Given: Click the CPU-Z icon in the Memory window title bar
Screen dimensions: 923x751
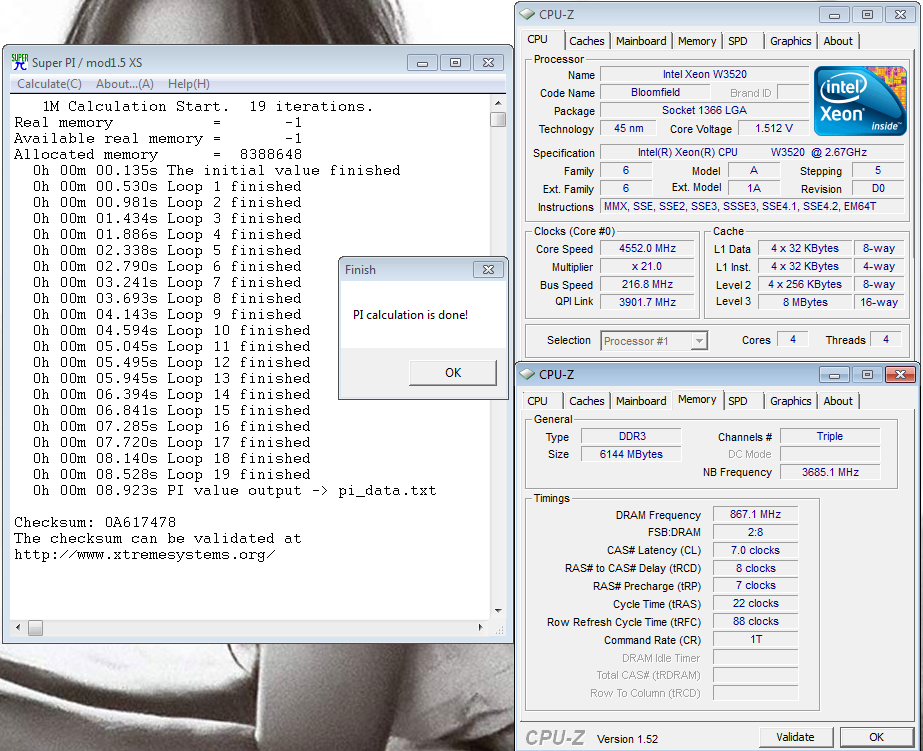Looking at the screenshot, I should coord(527,374).
